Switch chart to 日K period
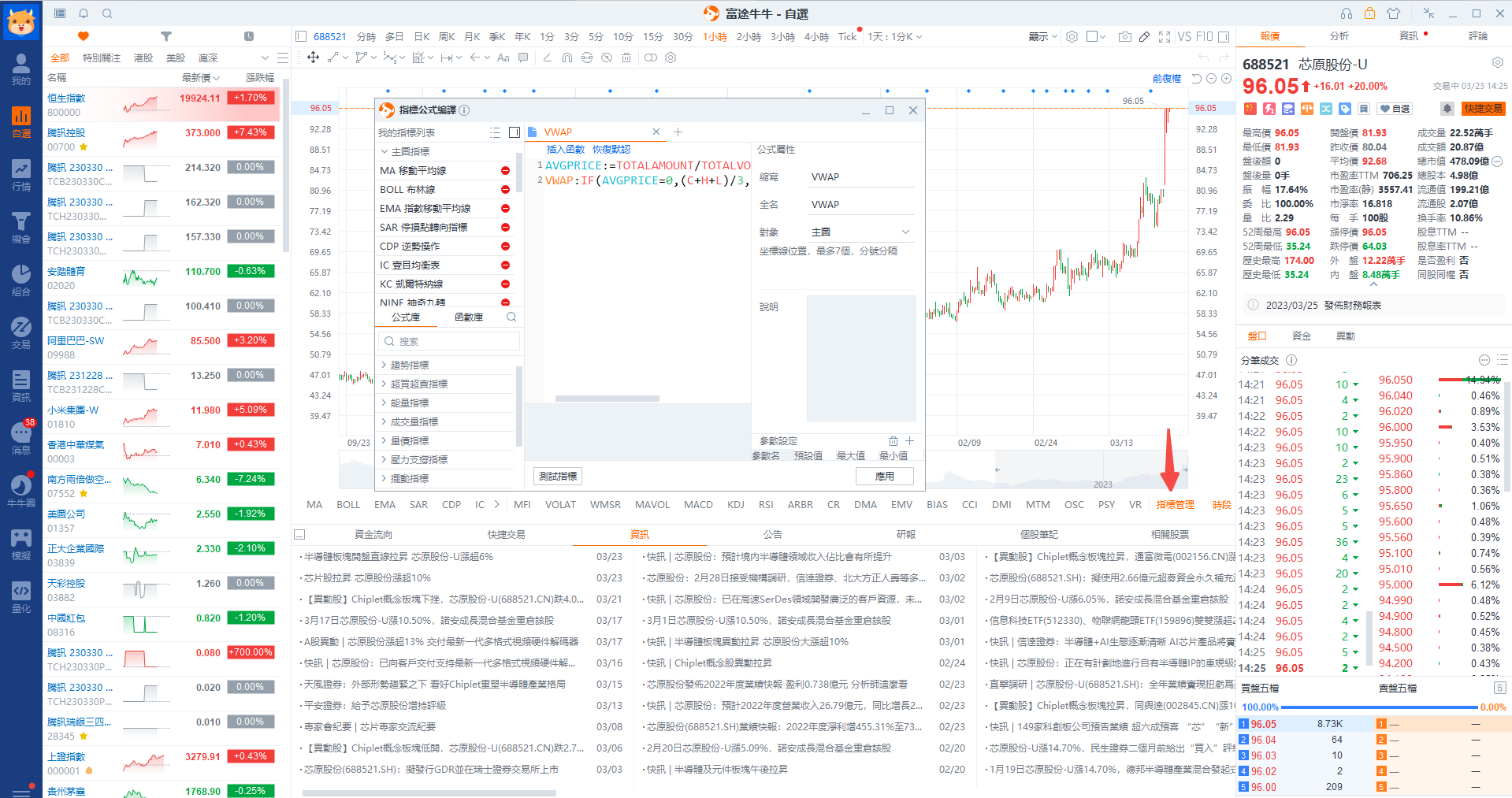The height and width of the screenshot is (798, 1512). (422, 36)
